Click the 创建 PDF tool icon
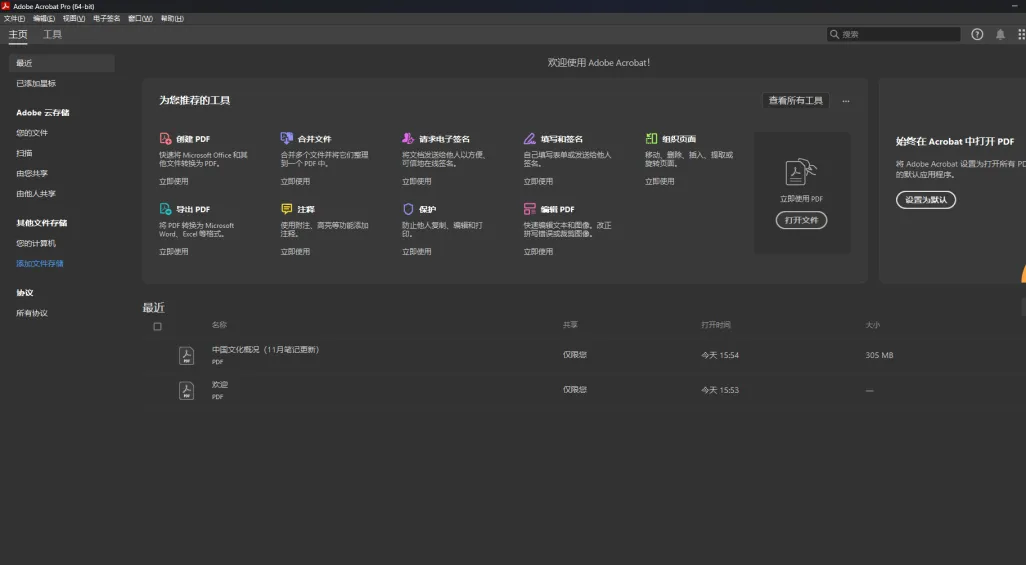Screen dimensions: 1026x565 [166, 138]
